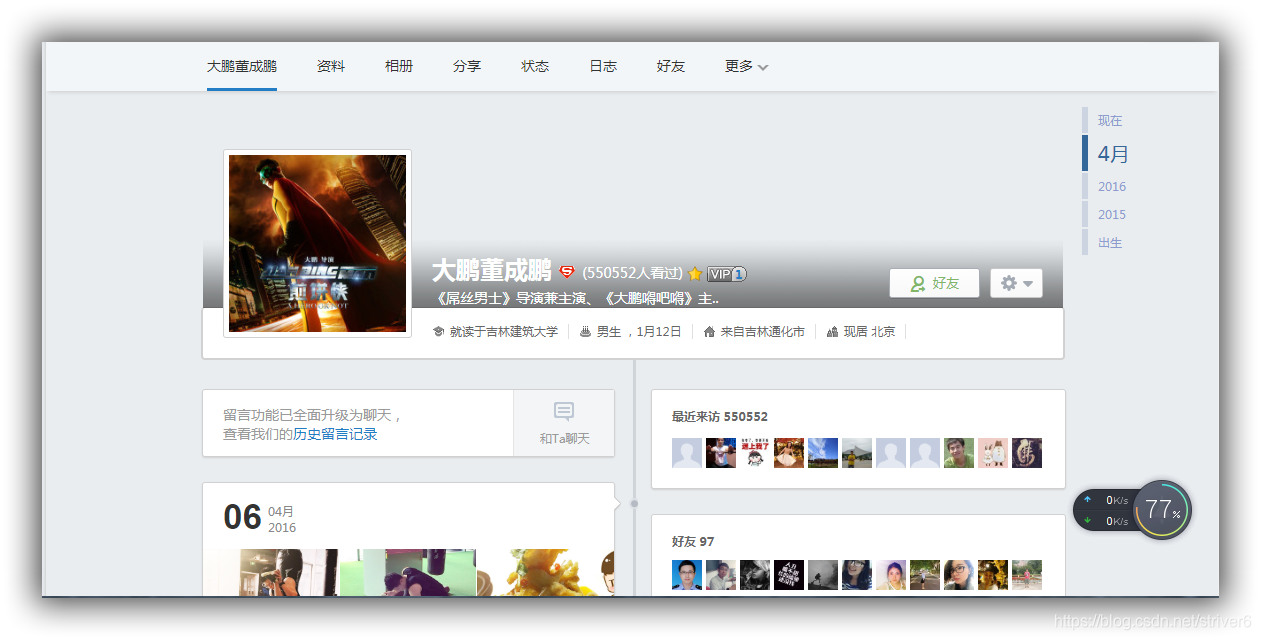Open the 历史留言记录 link
The width and height of the screenshot is (1261, 640).
(x=335, y=434)
